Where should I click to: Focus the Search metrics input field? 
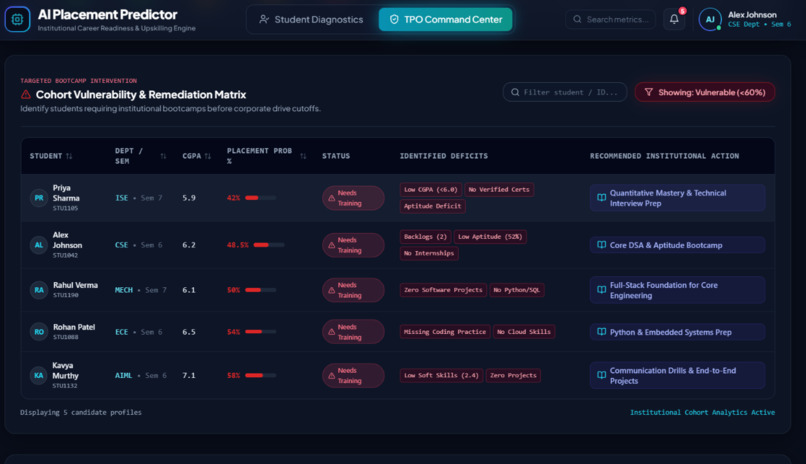tap(611, 20)
